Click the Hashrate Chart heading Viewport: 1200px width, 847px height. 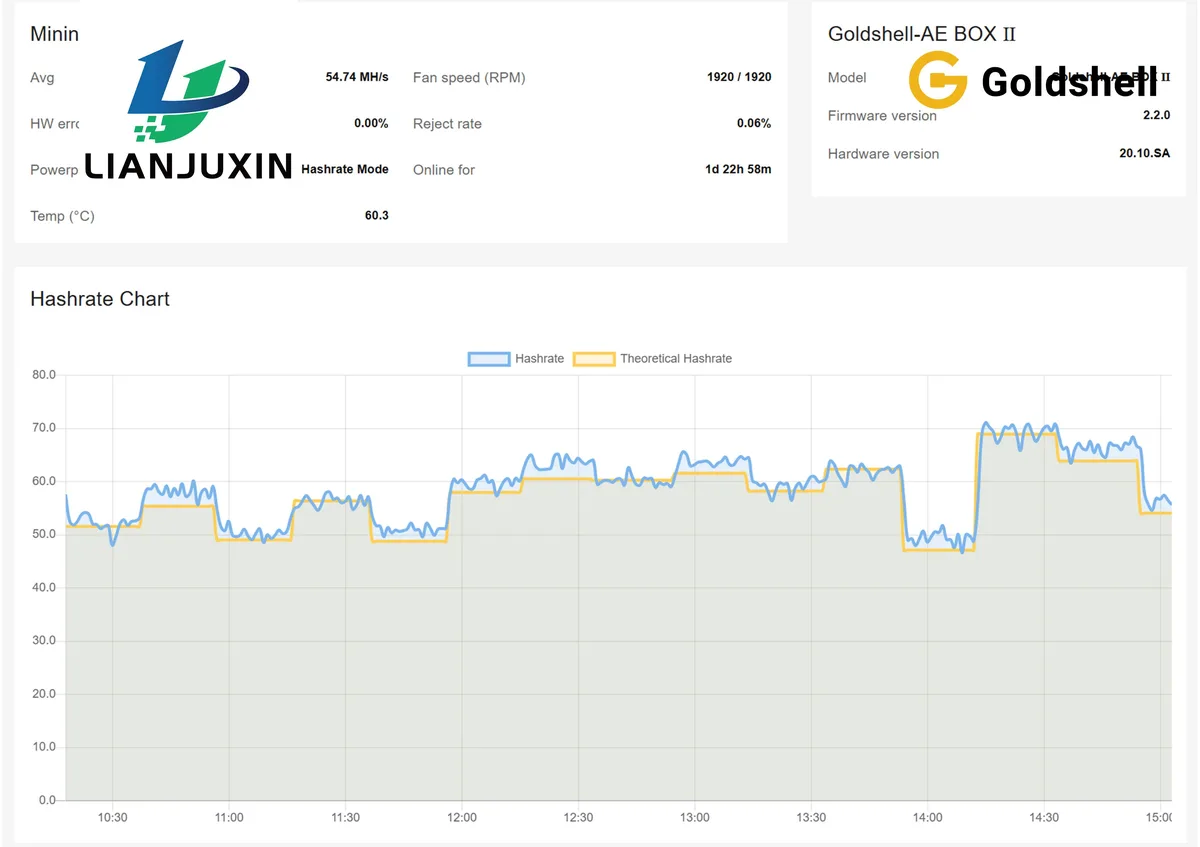(100, 298)
